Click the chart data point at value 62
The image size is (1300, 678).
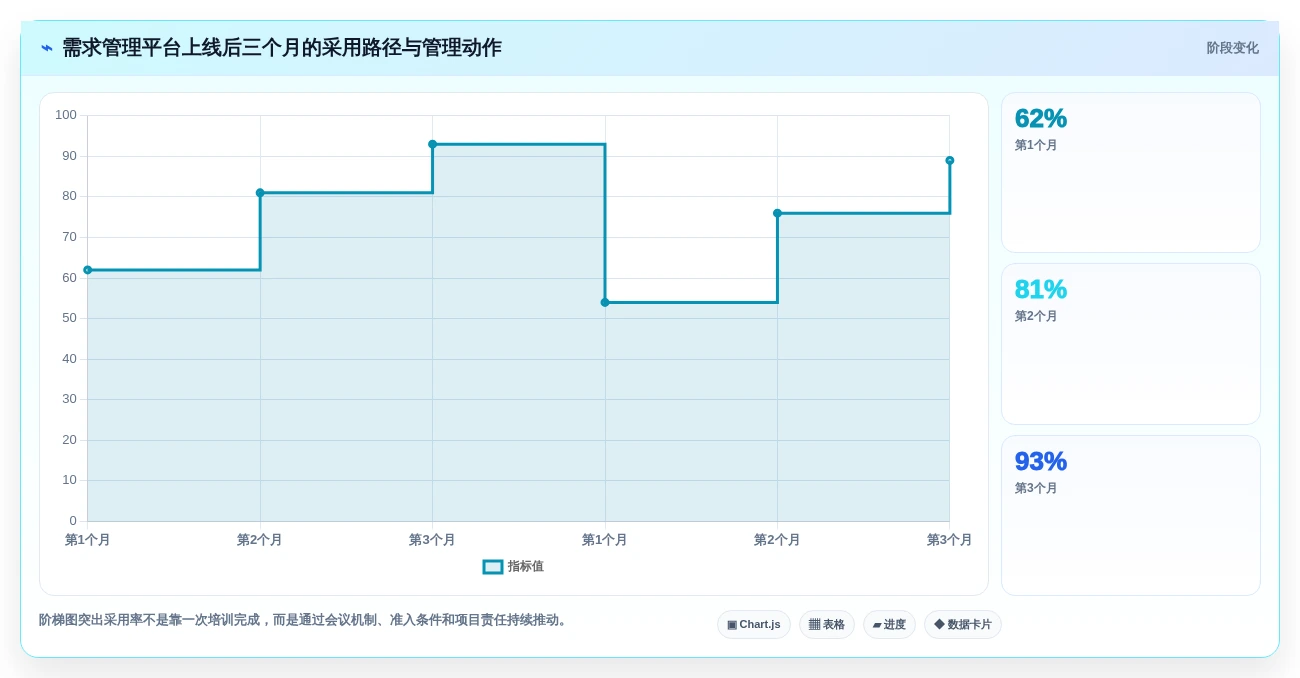[x=88, y=270]
